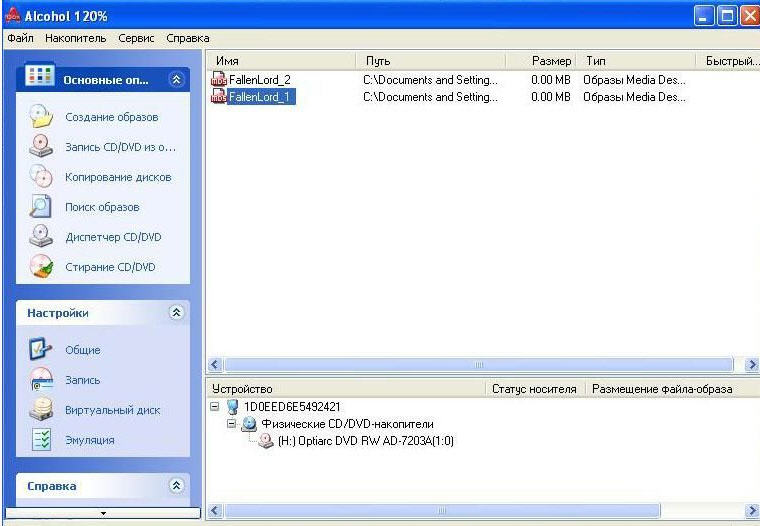Open the Файл menu
Screen dimensions: 760x526
coord(20,38)
